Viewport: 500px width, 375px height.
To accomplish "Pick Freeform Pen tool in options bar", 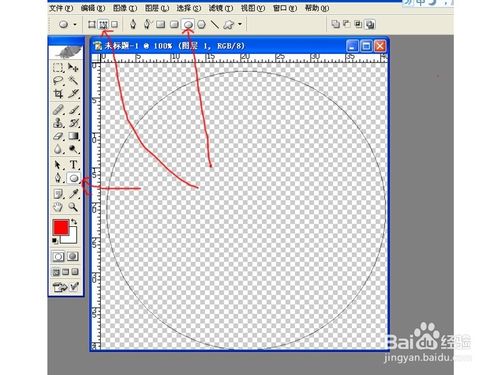I will click(147, 24).
